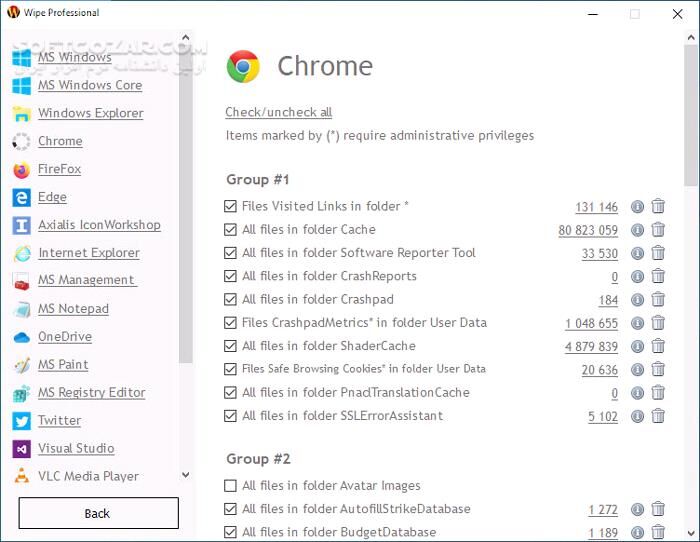The width and height of the screenshot is (700, 542).
Task: Select the VLC Media Player cone icon
Action: 22,477
